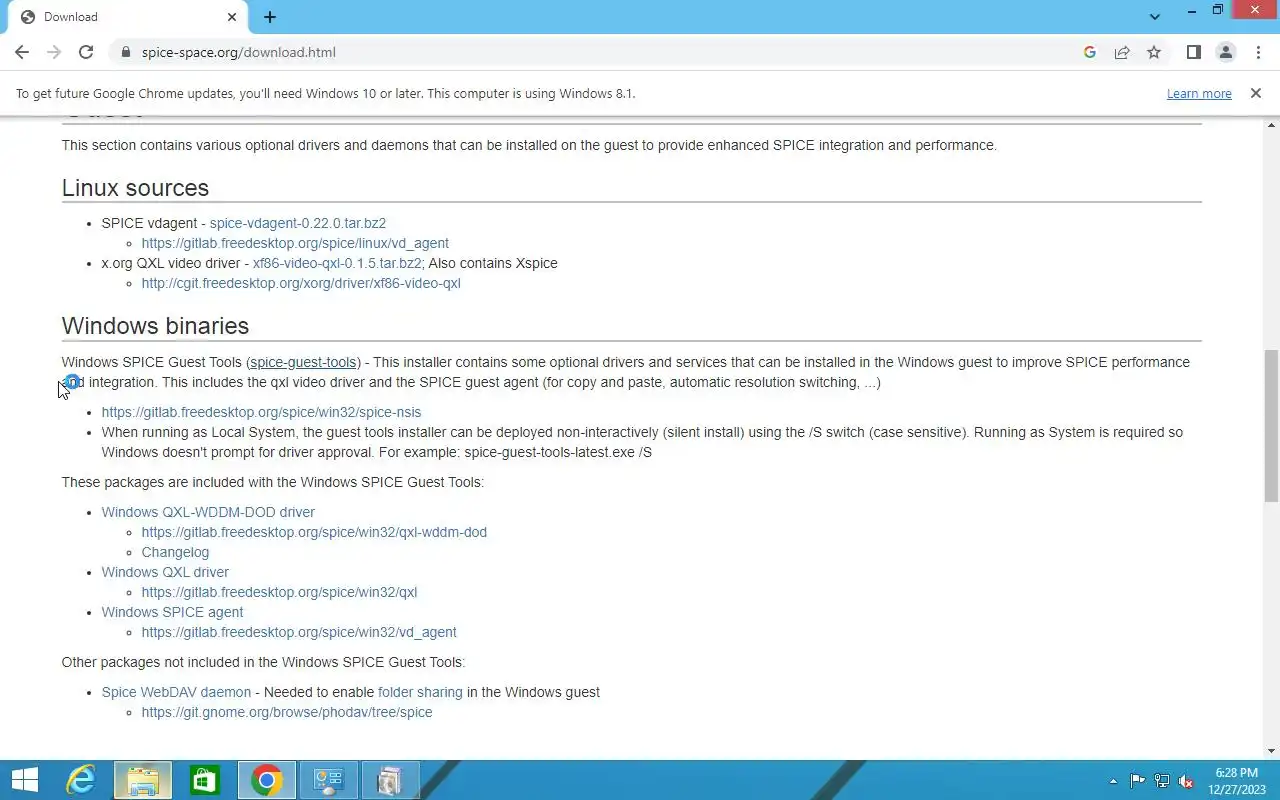Click the page vertical scrollbar thumb
The width and height of the screenshot is (1280, 800).
coord(1271,425)
